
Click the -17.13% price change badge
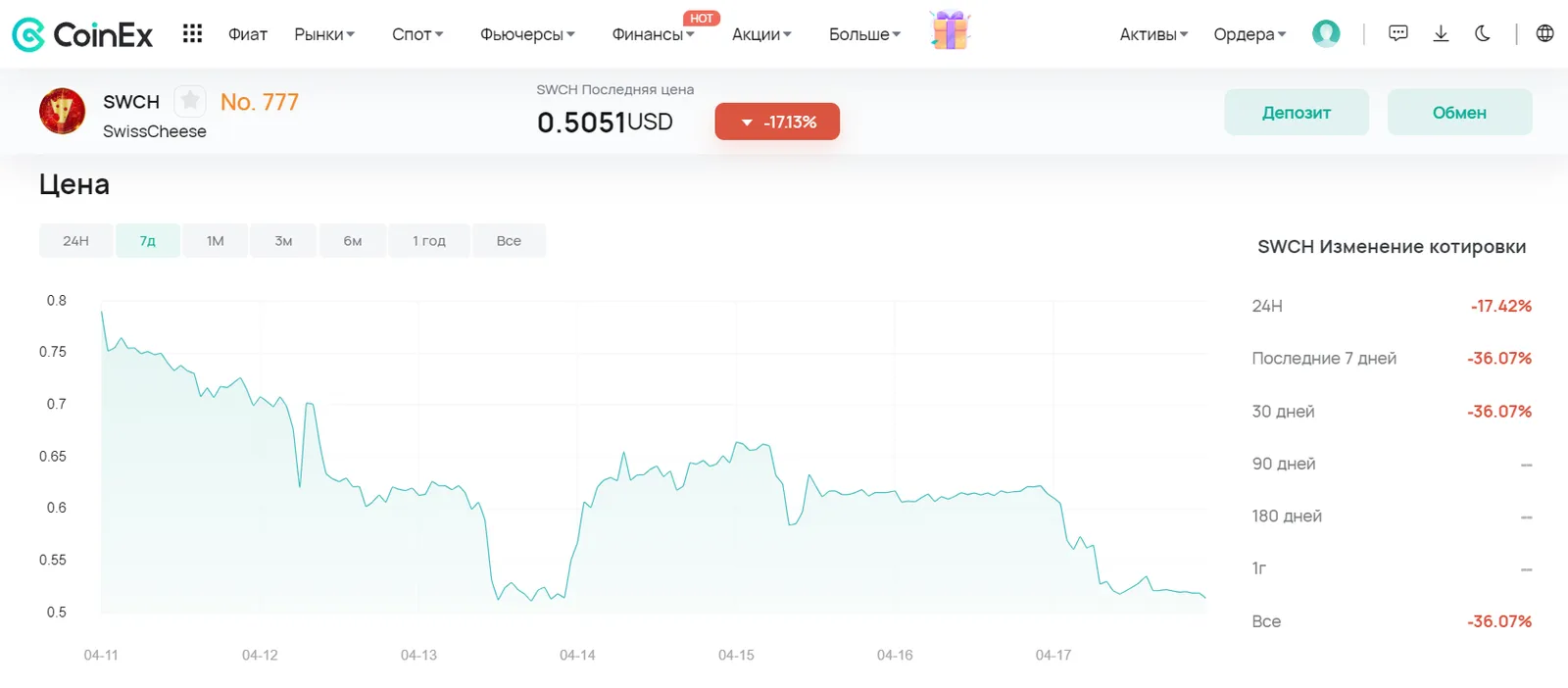coord(777,122)
